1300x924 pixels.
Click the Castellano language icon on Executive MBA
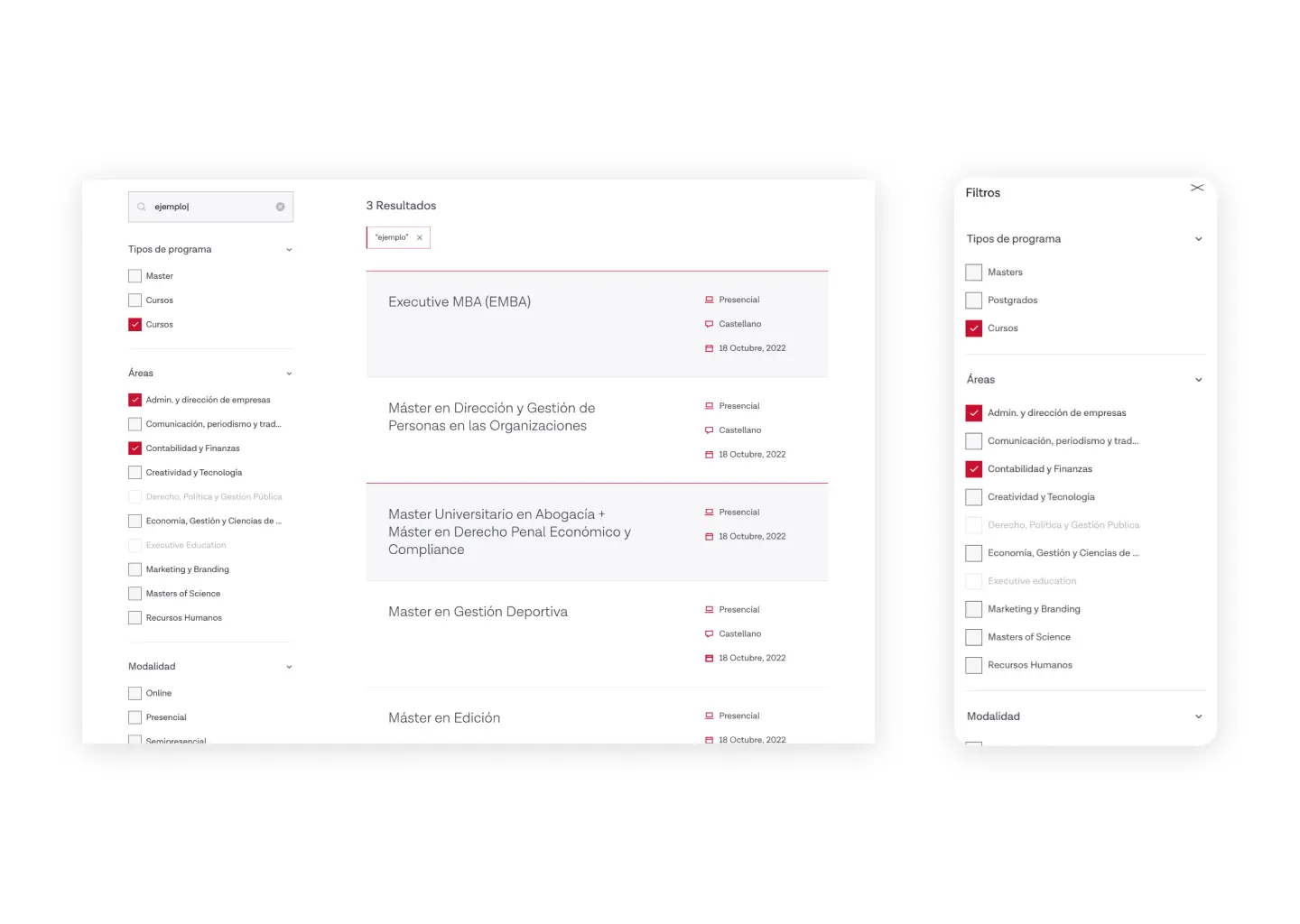click(x=710, y=324)
